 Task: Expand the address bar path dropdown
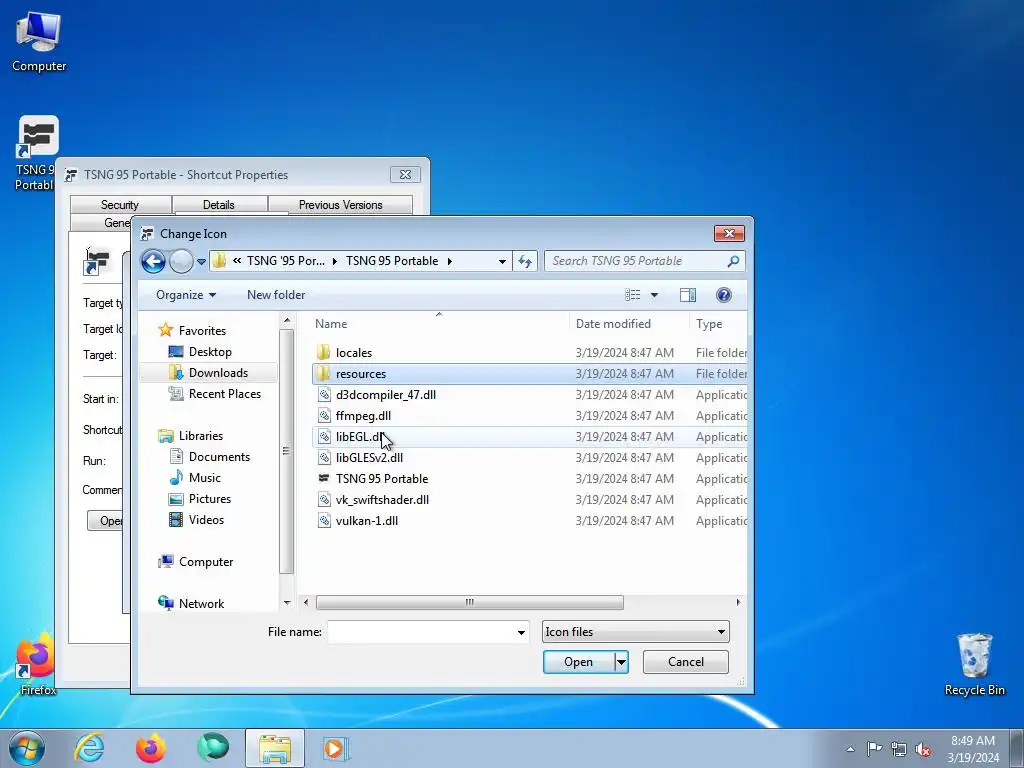tap(502, 261)
